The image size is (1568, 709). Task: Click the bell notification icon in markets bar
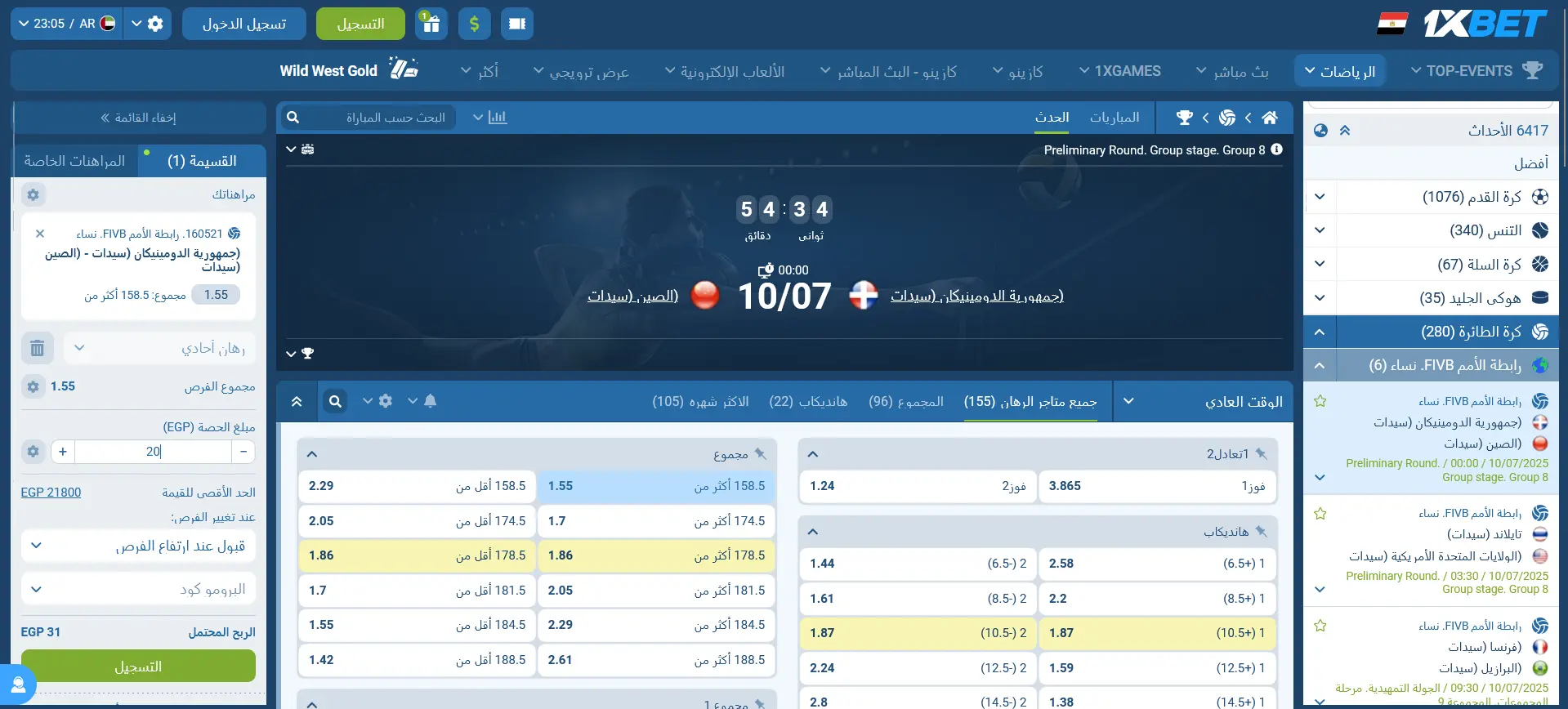pos(431,401)
